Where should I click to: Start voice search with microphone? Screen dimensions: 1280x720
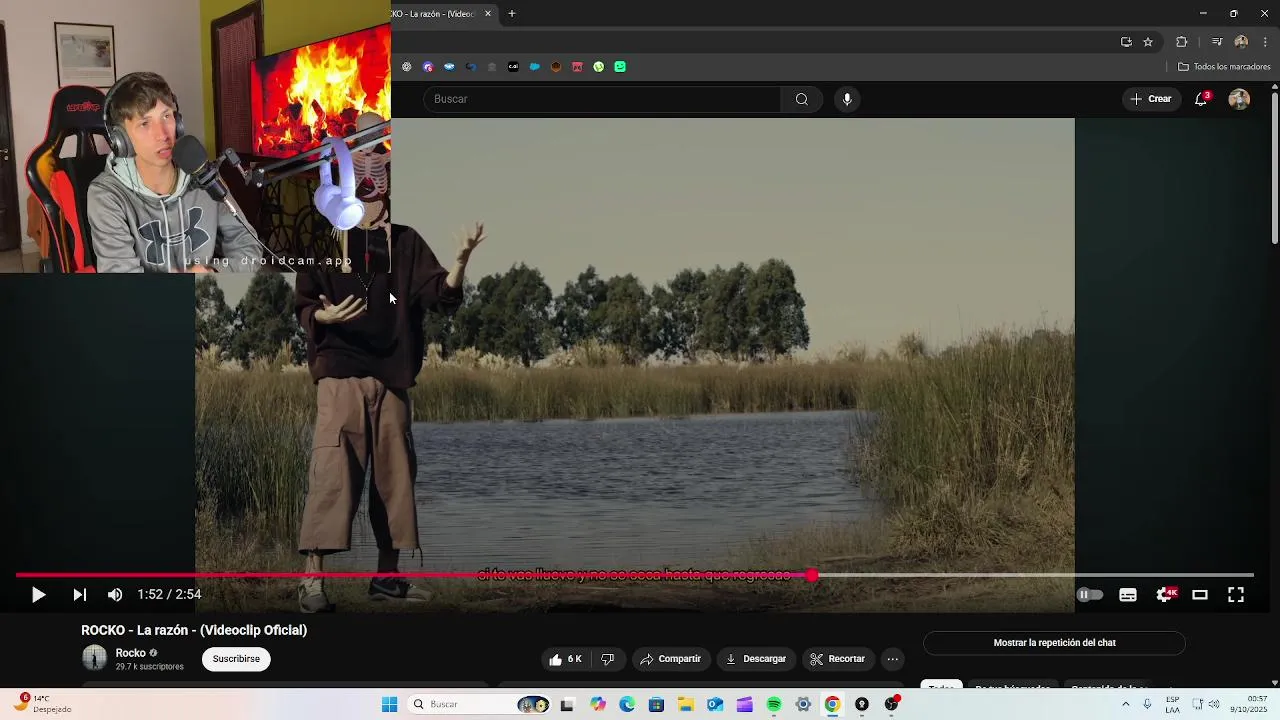(847, 99)
